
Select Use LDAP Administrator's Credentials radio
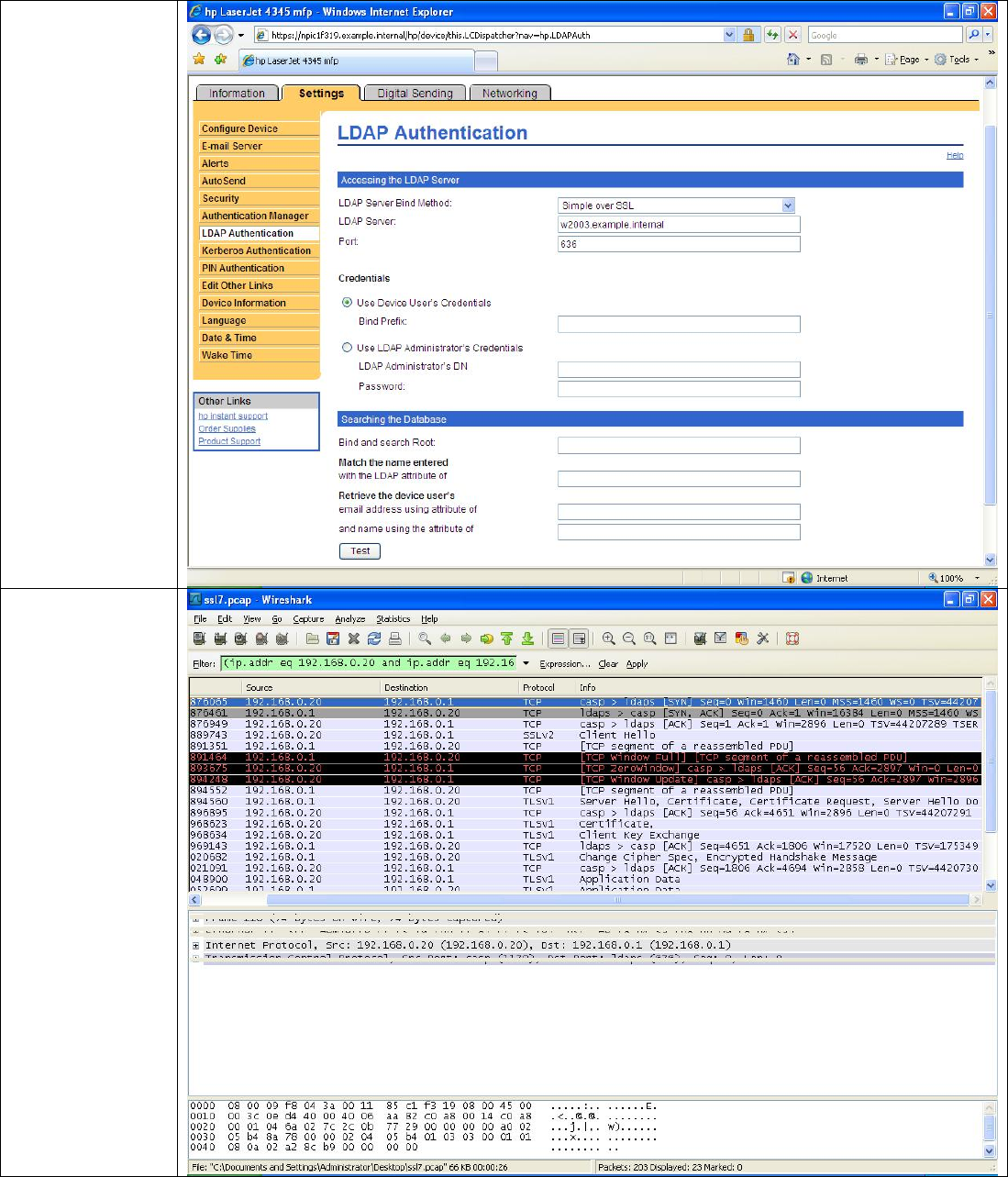pyautogui.click(x=347, y=348)
